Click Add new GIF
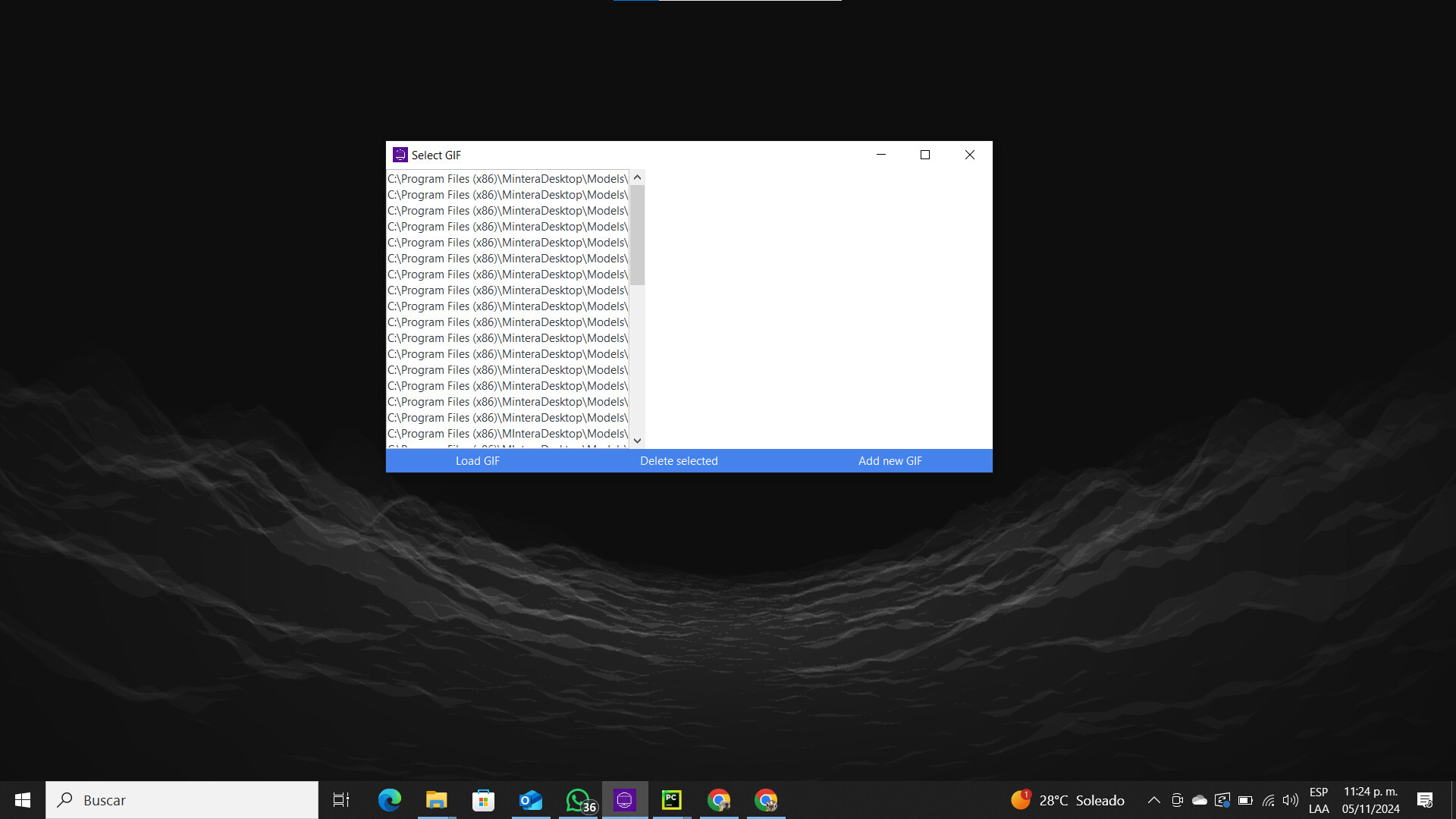This screenshot has height=819, width=1456. [x=890, y=460]
